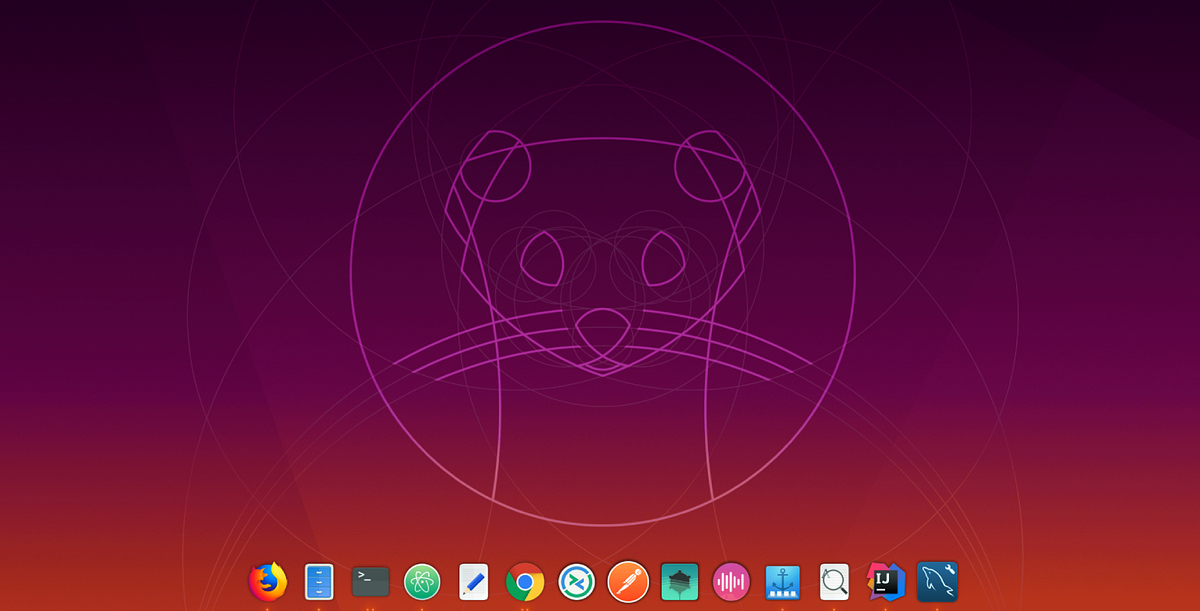Open Firefox from the dock

tap(268, 581)
